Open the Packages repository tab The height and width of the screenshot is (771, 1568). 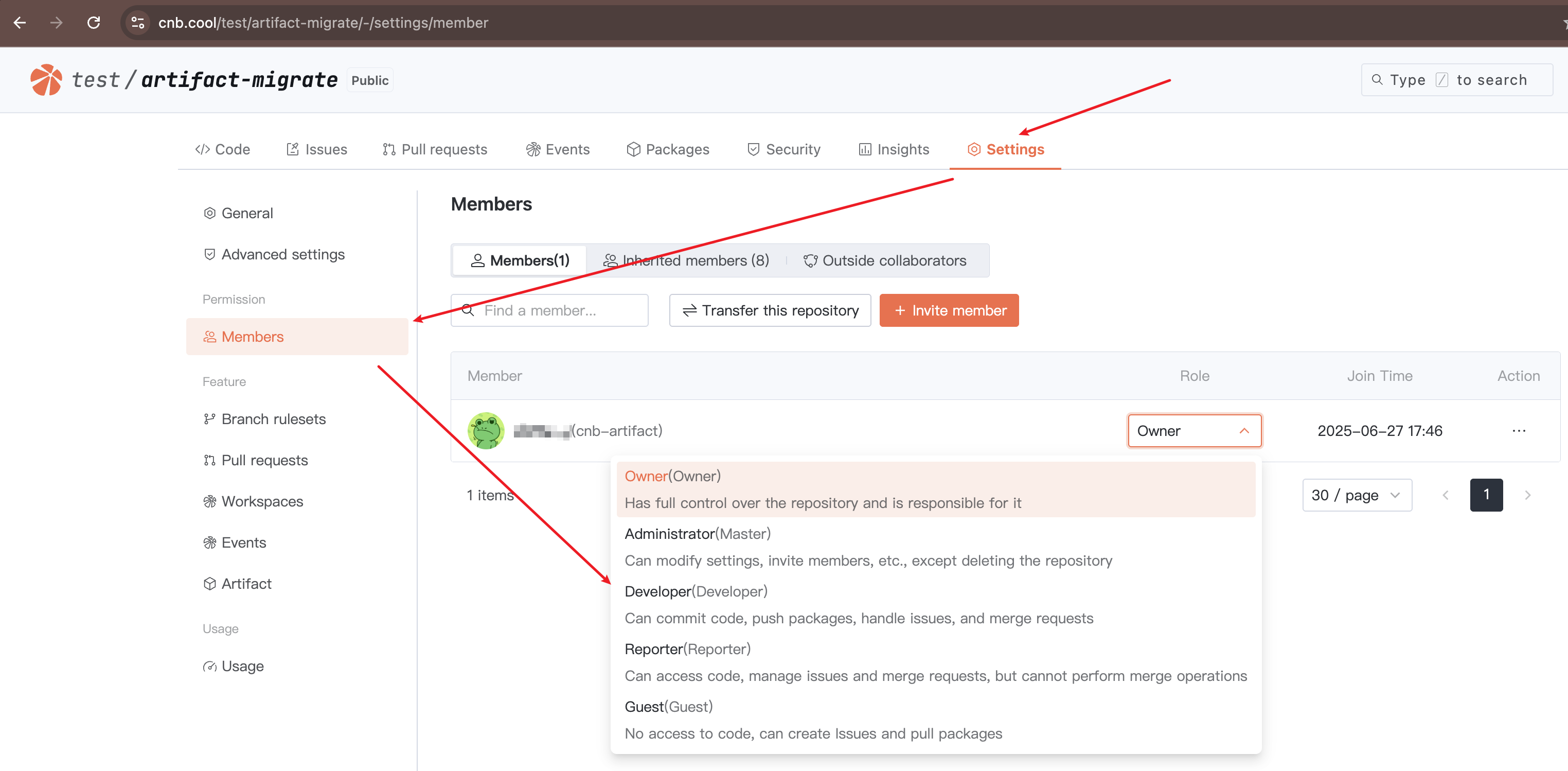click(668, 149)
